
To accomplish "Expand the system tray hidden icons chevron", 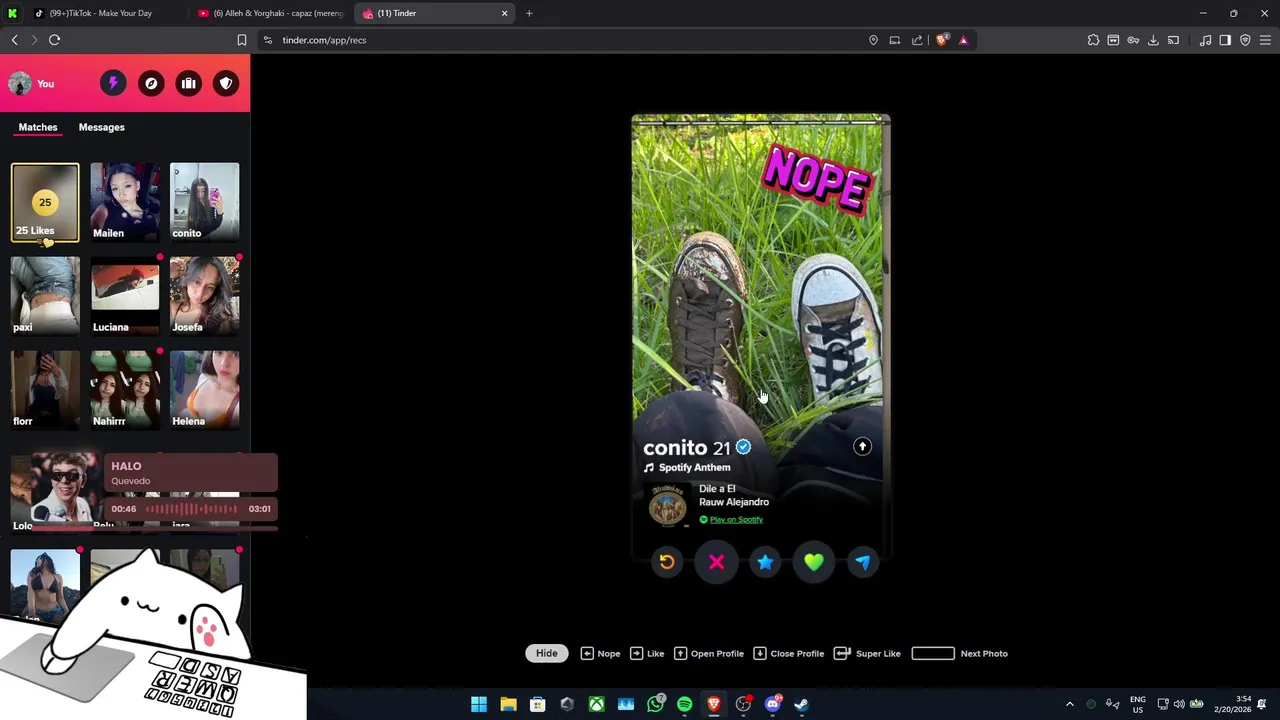I will tap(1069, 704).
